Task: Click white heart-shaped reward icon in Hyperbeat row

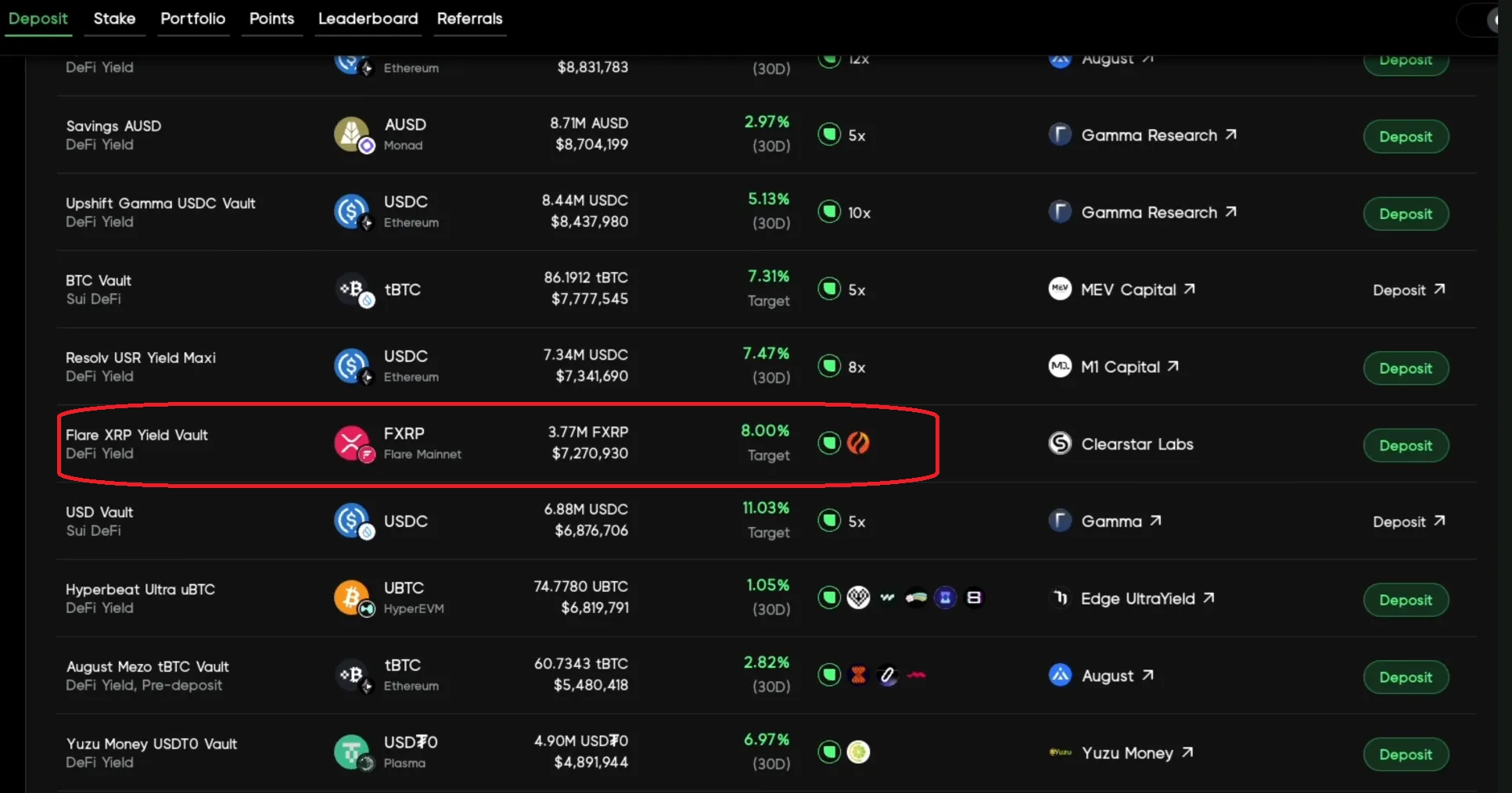Action: [858, 598]
